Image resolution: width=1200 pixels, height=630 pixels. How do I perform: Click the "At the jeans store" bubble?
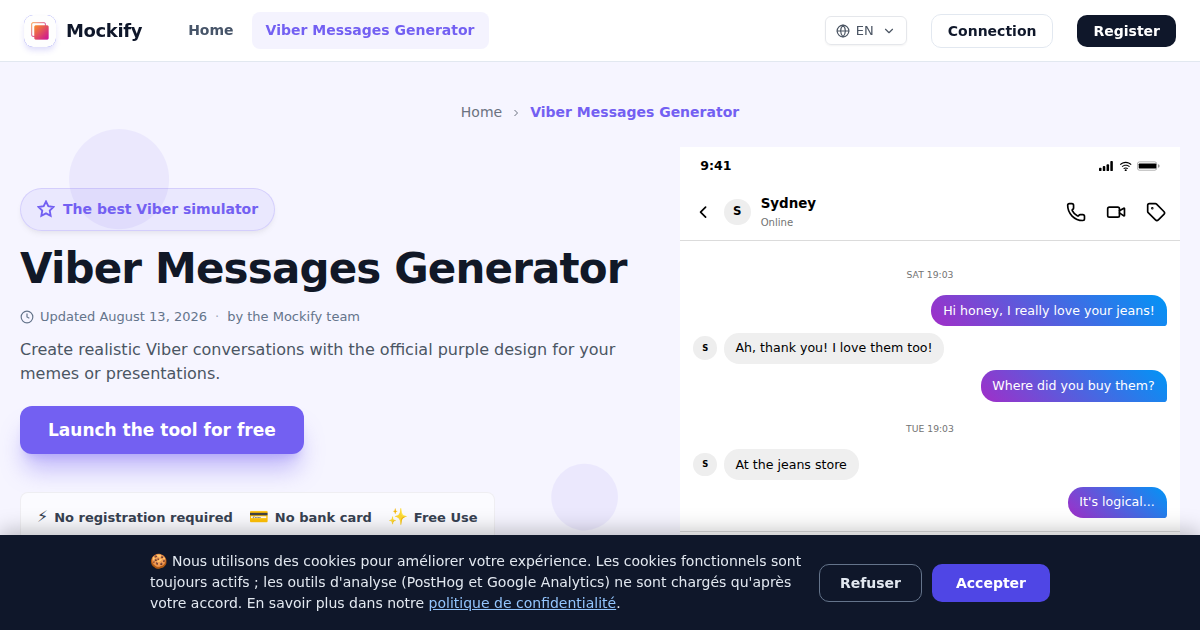(x=791, y=464)
